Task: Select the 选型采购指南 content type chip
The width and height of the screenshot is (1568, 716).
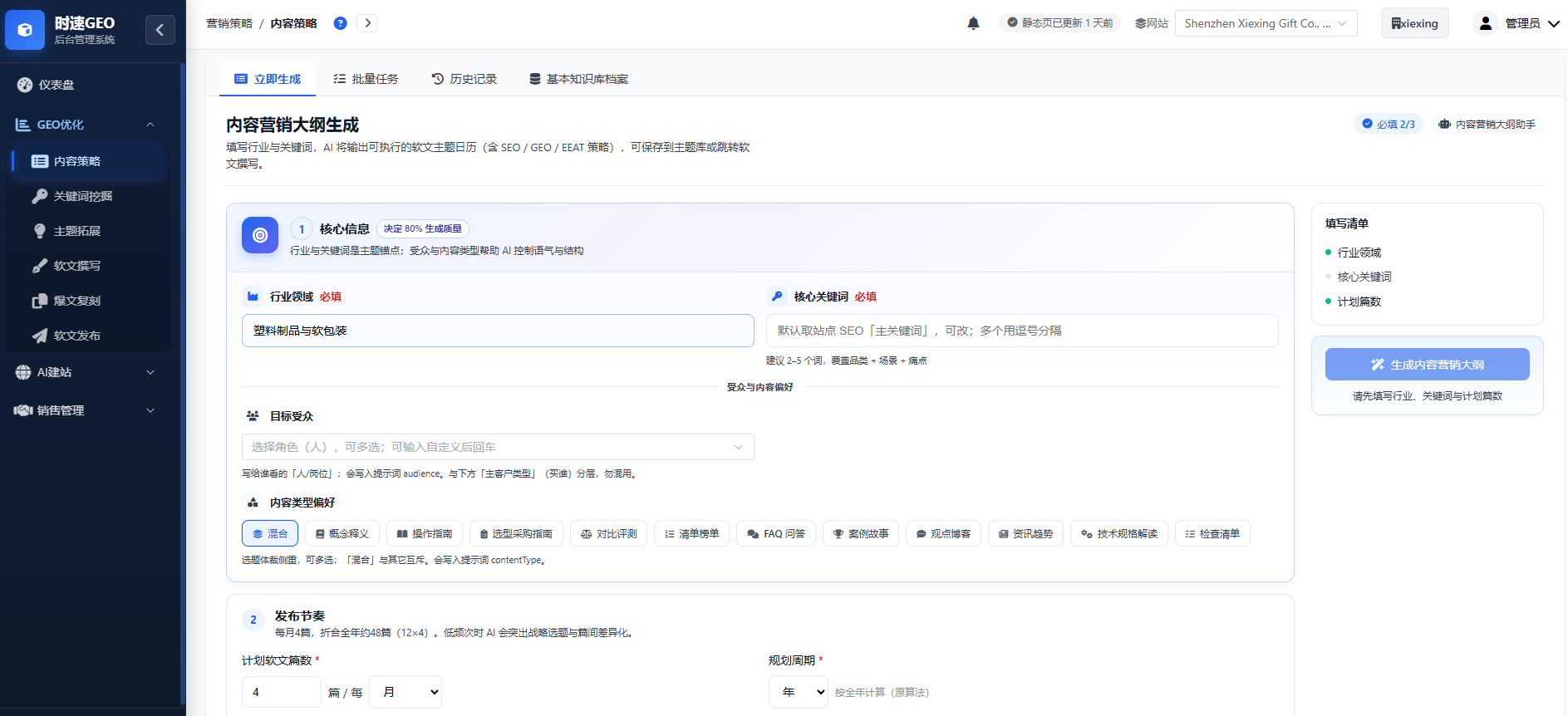Action: (x=516, y=533)
